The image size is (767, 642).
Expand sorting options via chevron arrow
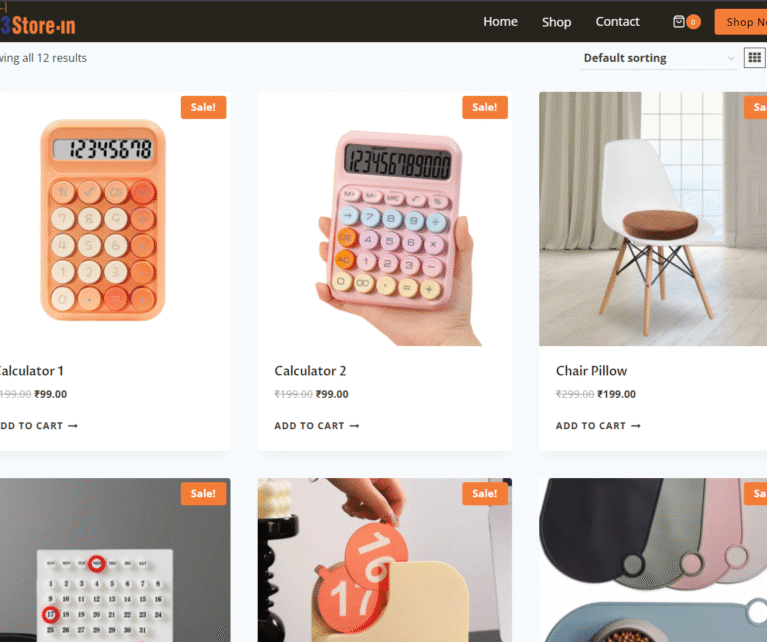[x=731, y=58]
